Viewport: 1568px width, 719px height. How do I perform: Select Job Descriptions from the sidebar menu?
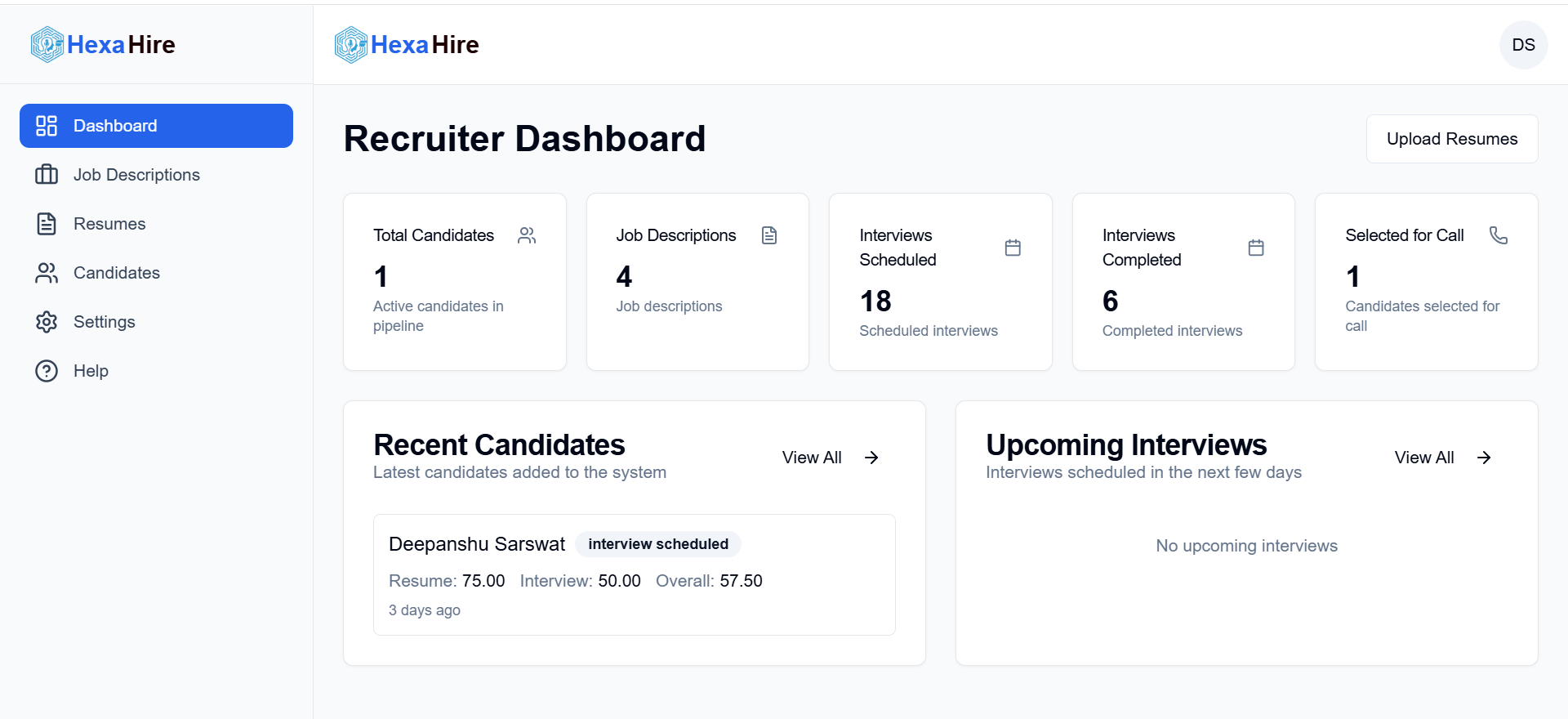136,174
